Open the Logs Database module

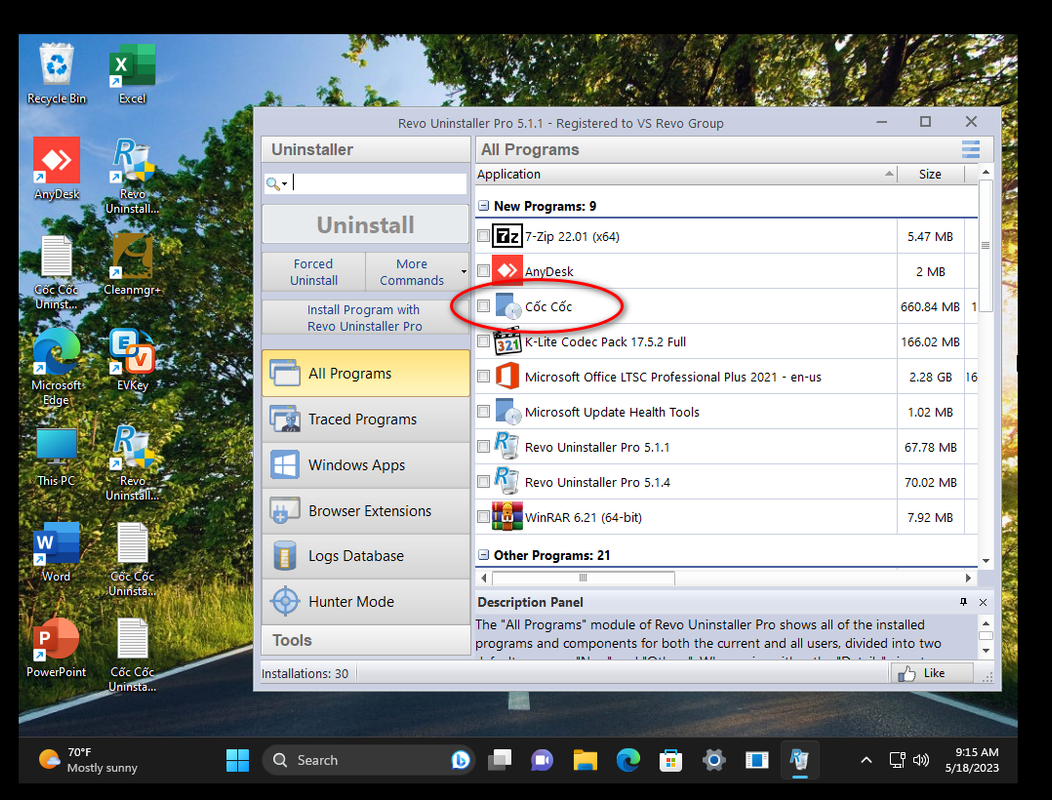366,556
